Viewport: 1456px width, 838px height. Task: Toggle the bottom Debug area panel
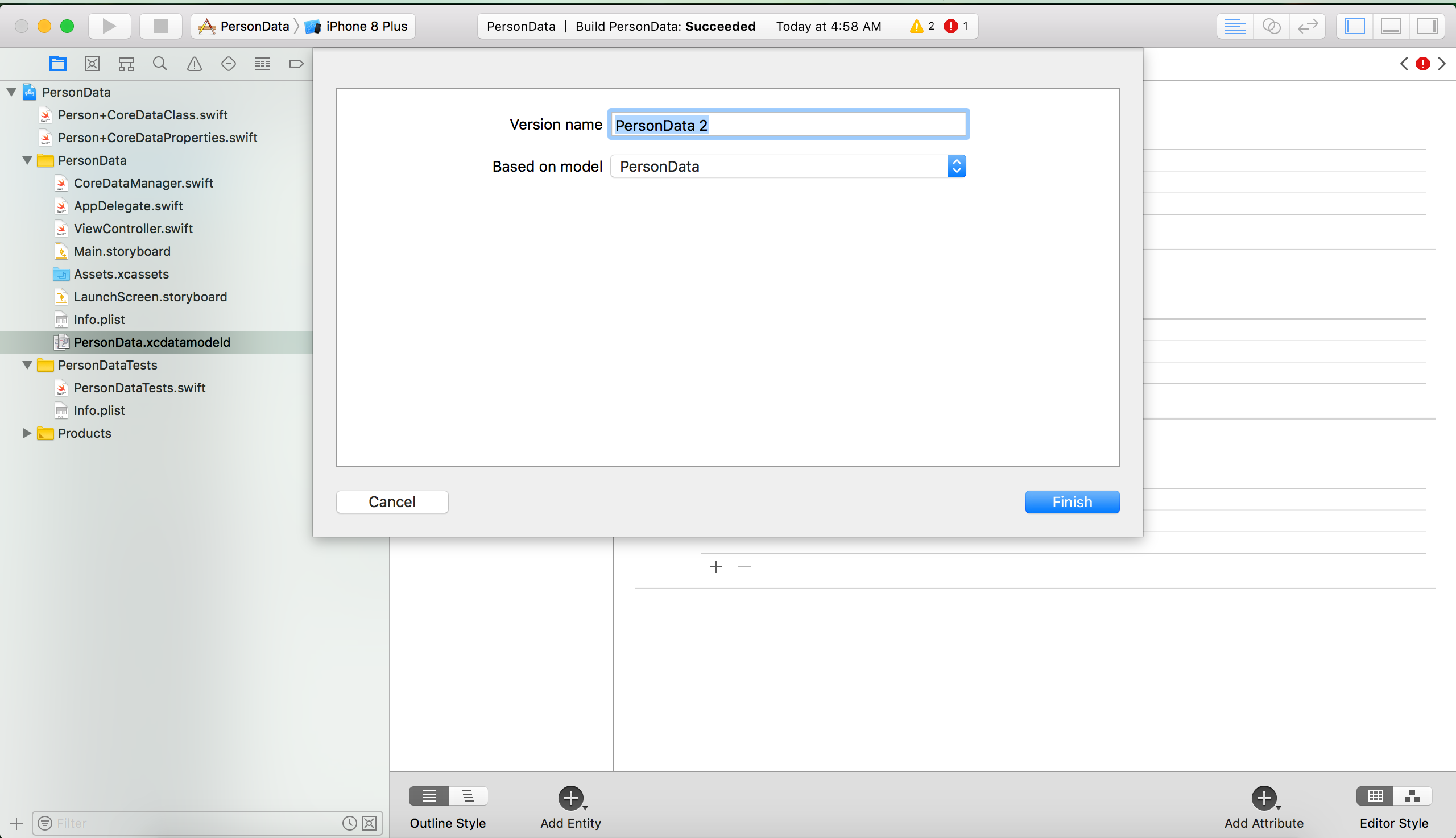point(1391,26)
